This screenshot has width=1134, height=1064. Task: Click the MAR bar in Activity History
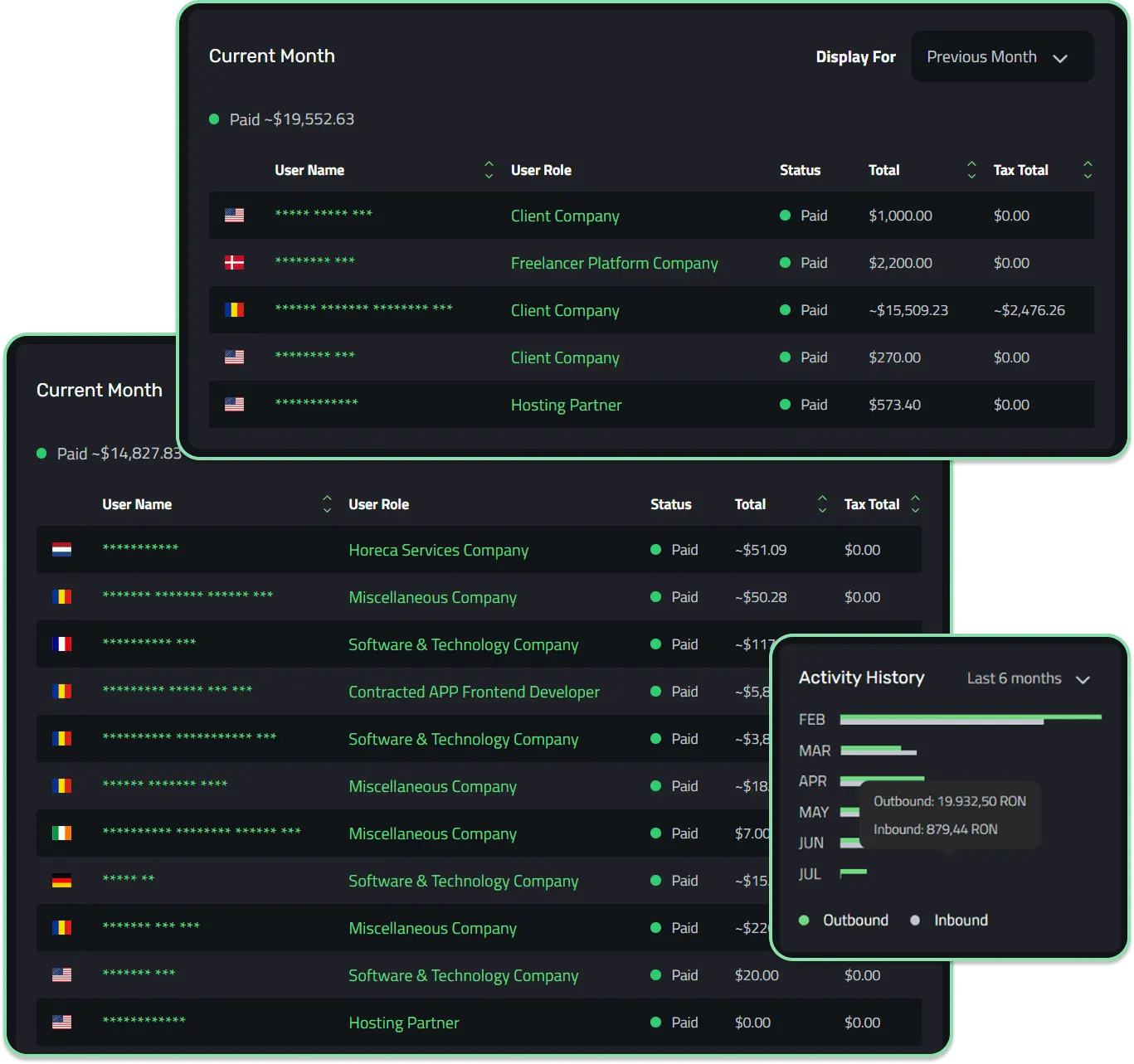coord(878,751)
